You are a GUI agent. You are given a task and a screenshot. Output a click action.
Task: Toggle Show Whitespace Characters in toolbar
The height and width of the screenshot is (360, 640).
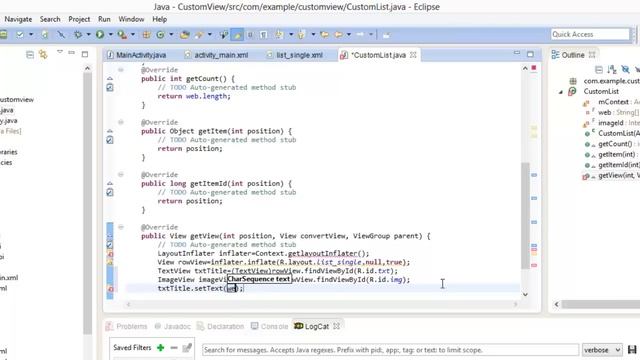[x=264, y=35]
